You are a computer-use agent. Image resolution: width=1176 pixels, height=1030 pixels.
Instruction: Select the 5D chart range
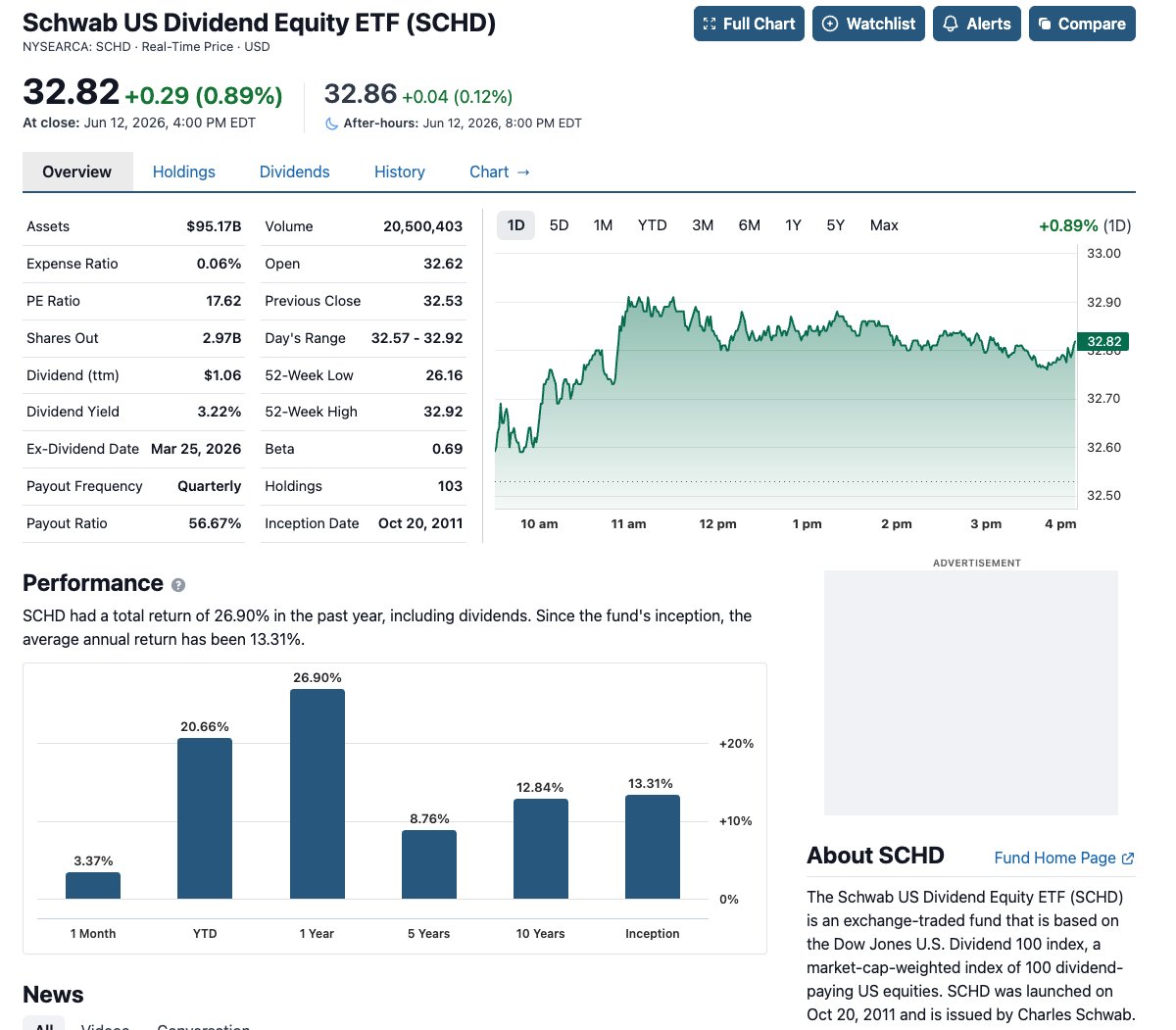coord(560,225)
